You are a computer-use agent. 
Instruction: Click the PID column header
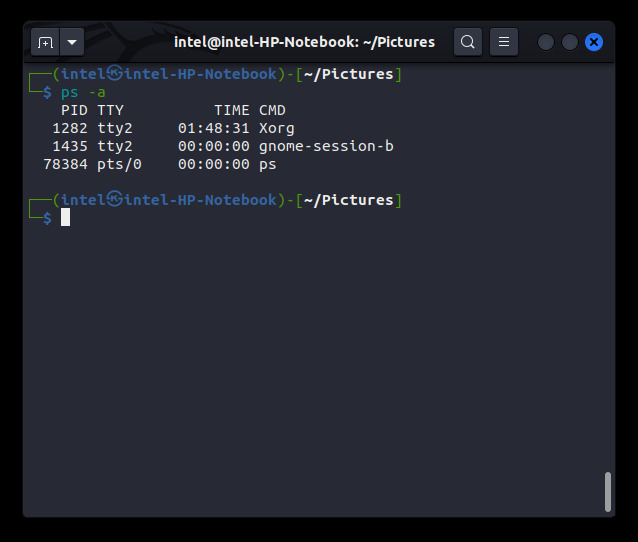click(x=74, y=110)
